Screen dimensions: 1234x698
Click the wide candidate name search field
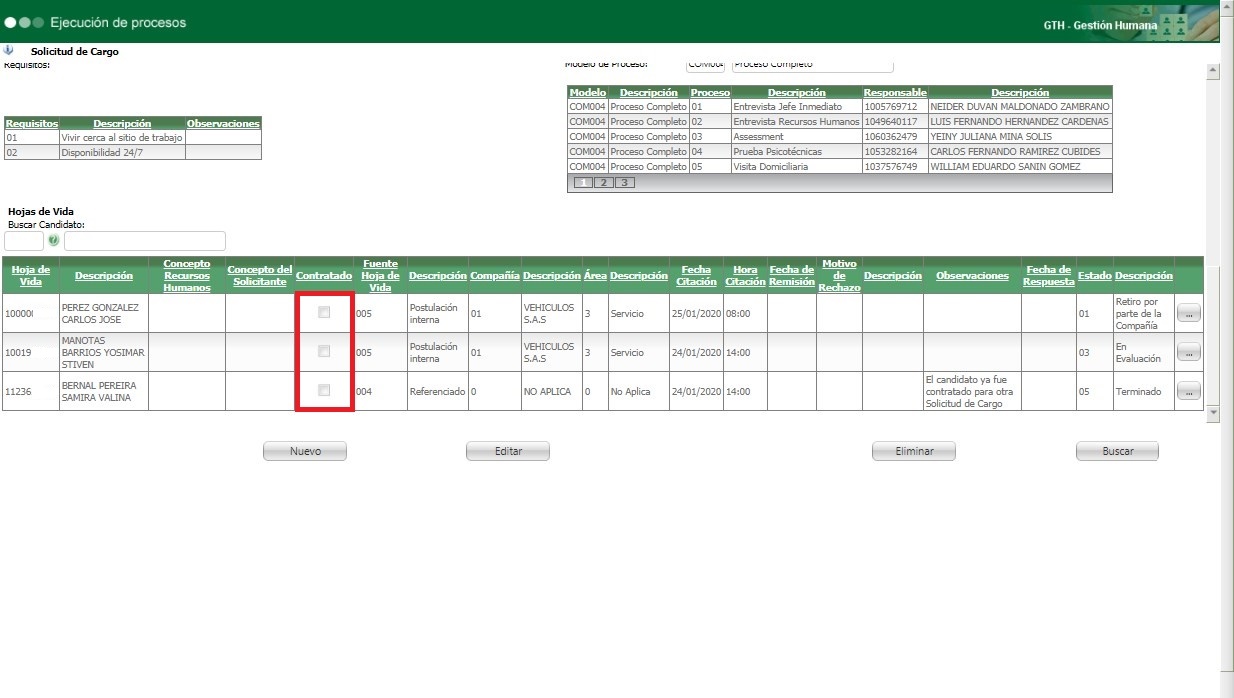145,241
